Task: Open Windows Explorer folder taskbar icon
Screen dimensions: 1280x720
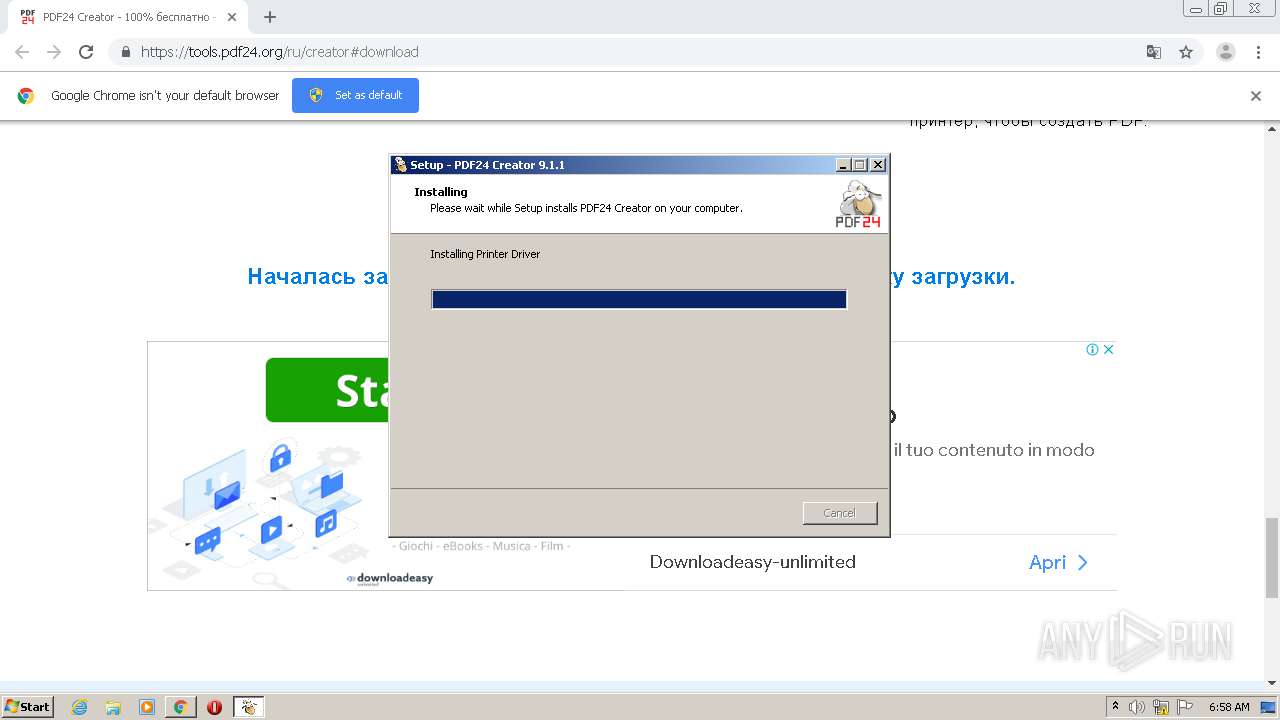Action: tap(113, 707)
